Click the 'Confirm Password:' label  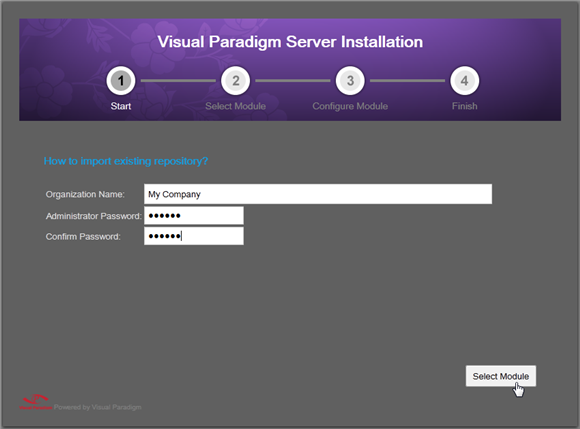pyautogui.click(x=83, y=237)
